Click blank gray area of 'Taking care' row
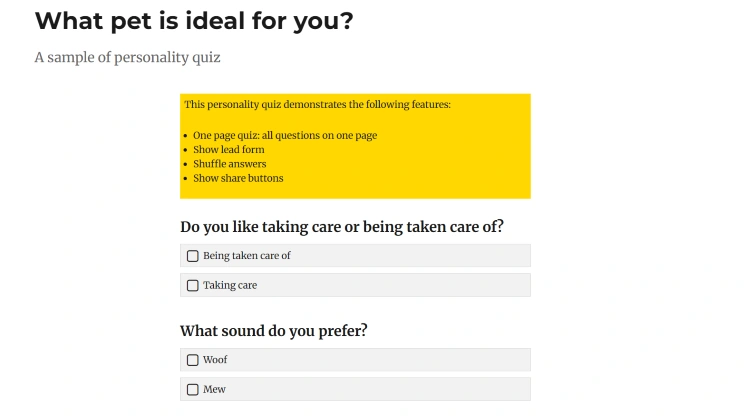 point(392,285)
